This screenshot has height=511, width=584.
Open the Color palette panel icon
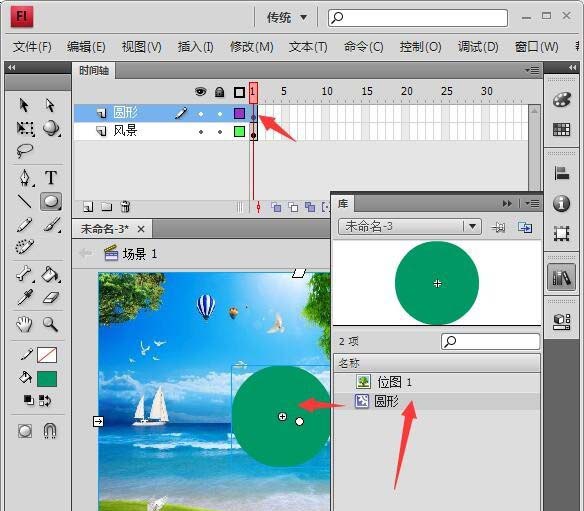pos(562,99)
